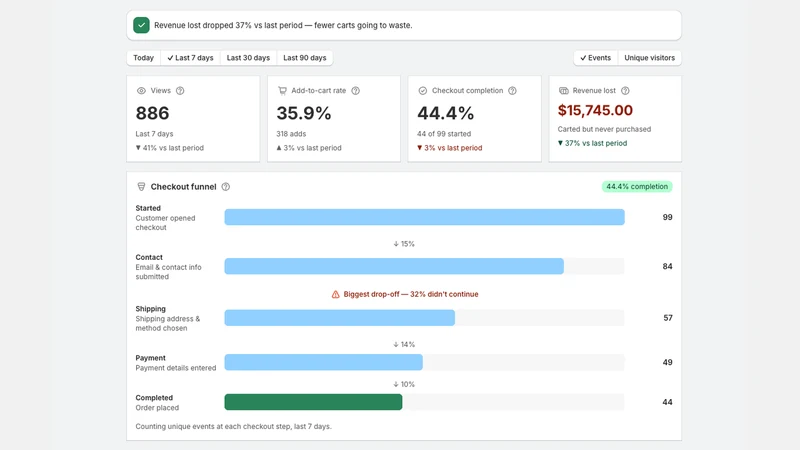
Task: Click the cart icon beside Add-to-cart rate
Action: click(282, 91)
